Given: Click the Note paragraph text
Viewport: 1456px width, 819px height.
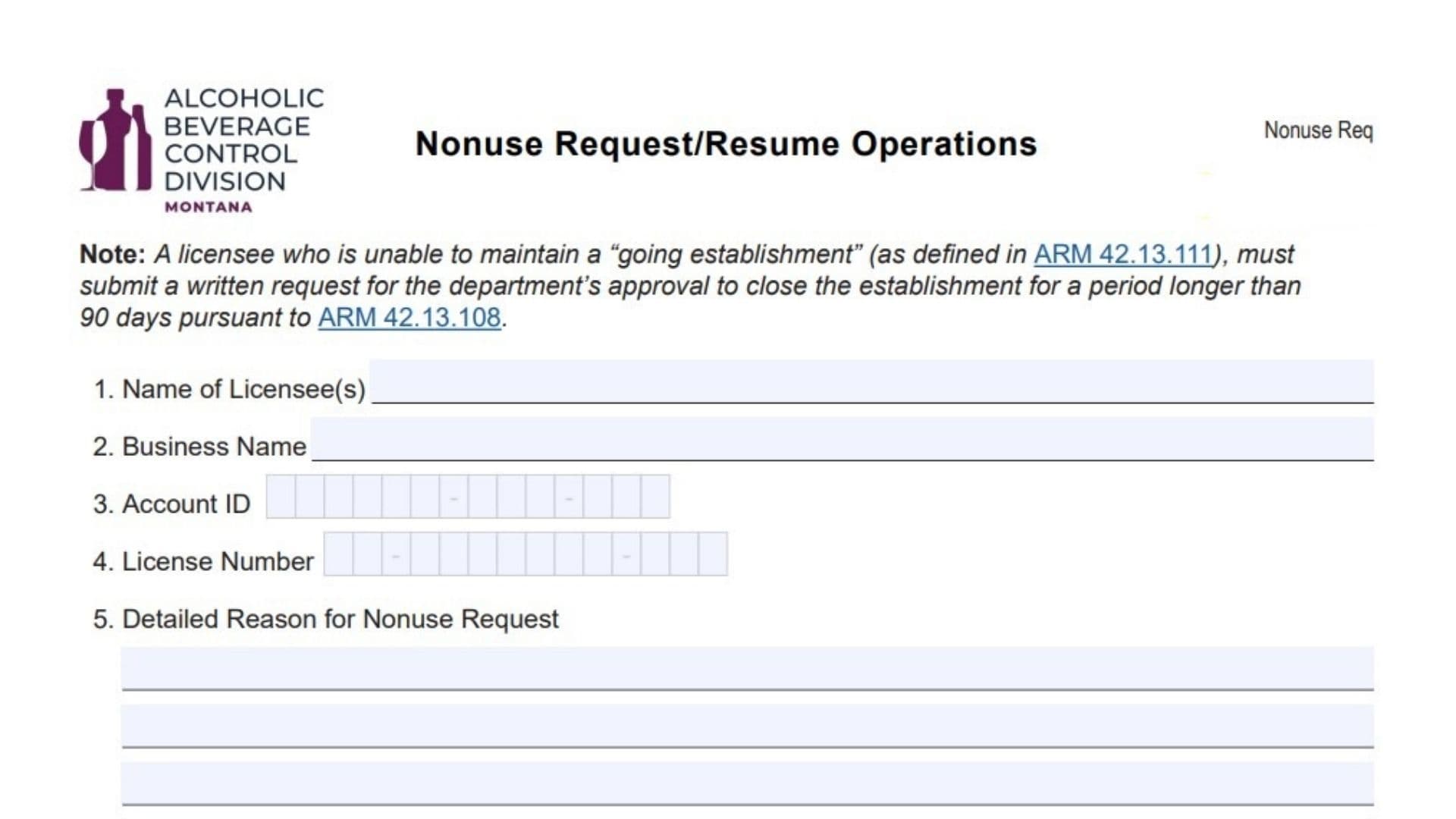Looking at the screenshot, I should 682,286.
